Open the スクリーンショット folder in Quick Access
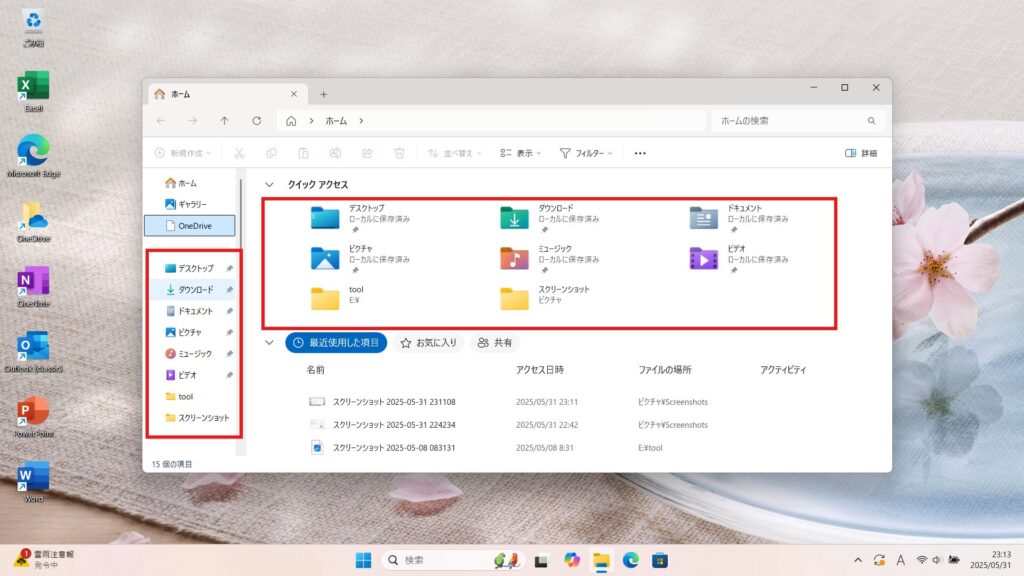Viewport: 1024px width, 576px height. point(545,297)
